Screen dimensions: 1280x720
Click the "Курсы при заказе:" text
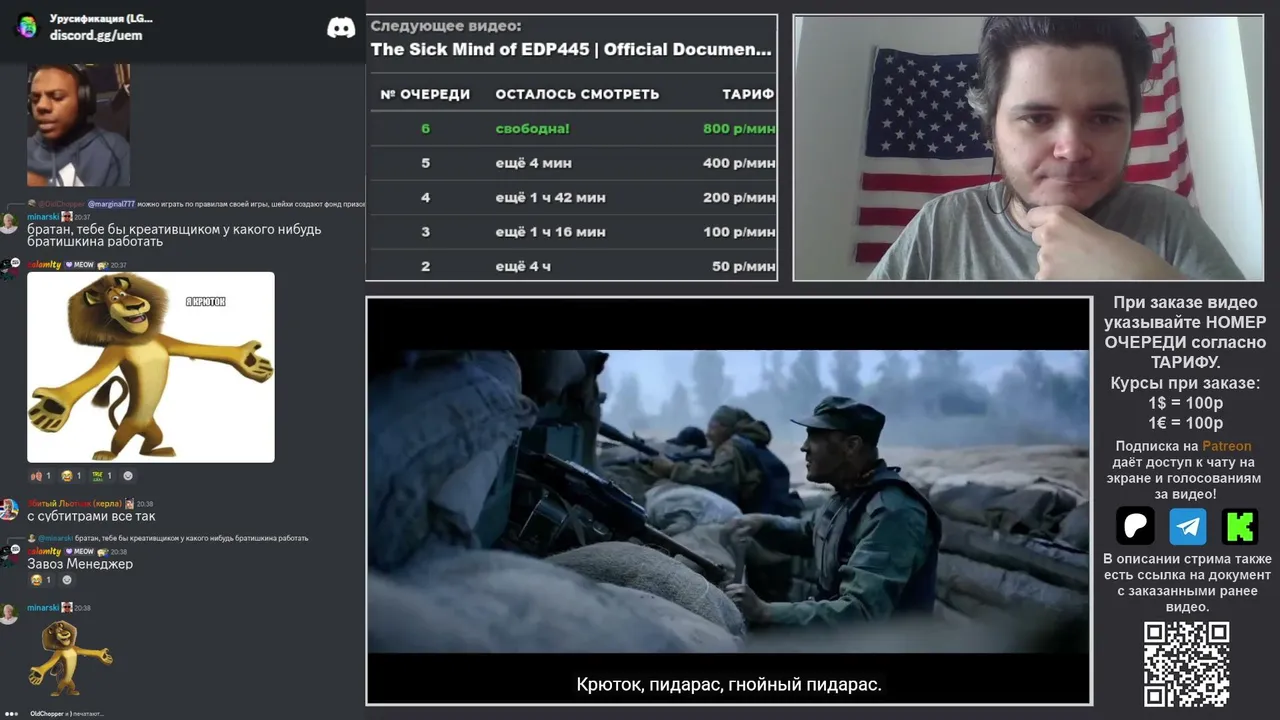pyautogui.click(x=1186, y=383)
